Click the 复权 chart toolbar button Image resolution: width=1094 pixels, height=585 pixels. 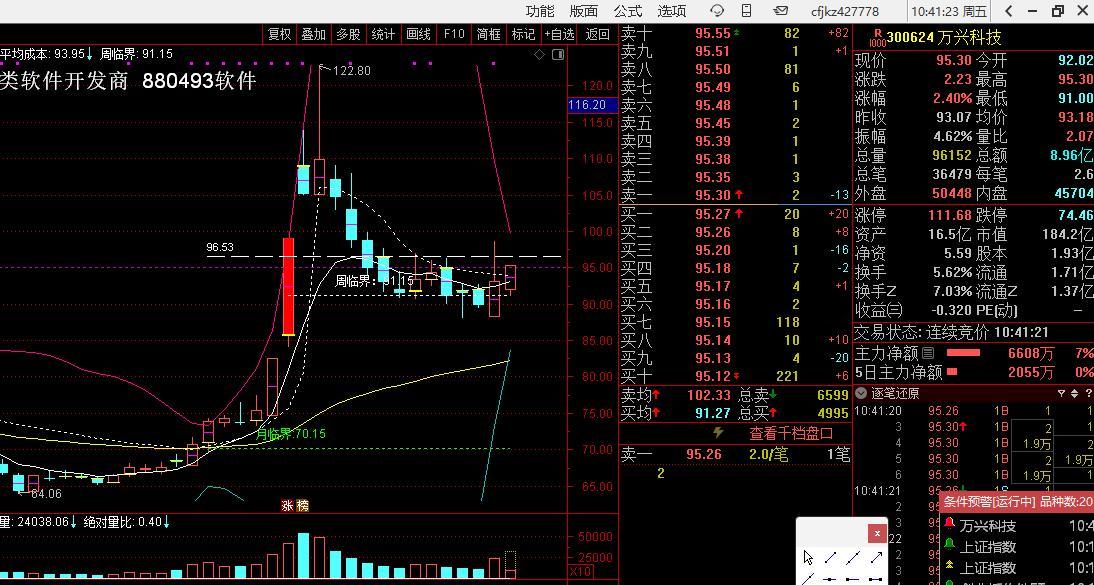pos(280,34)
